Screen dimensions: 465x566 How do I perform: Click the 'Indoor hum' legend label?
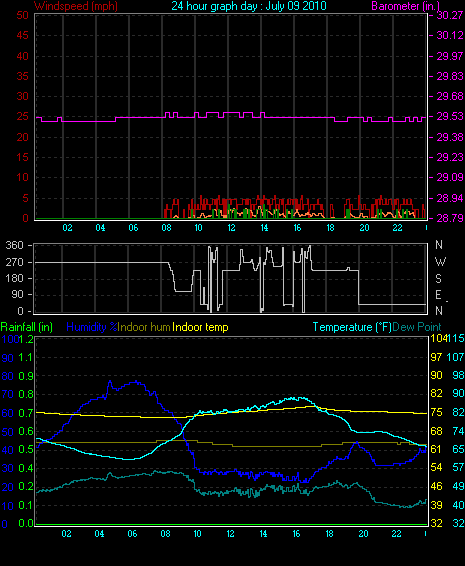coord(144,327)
